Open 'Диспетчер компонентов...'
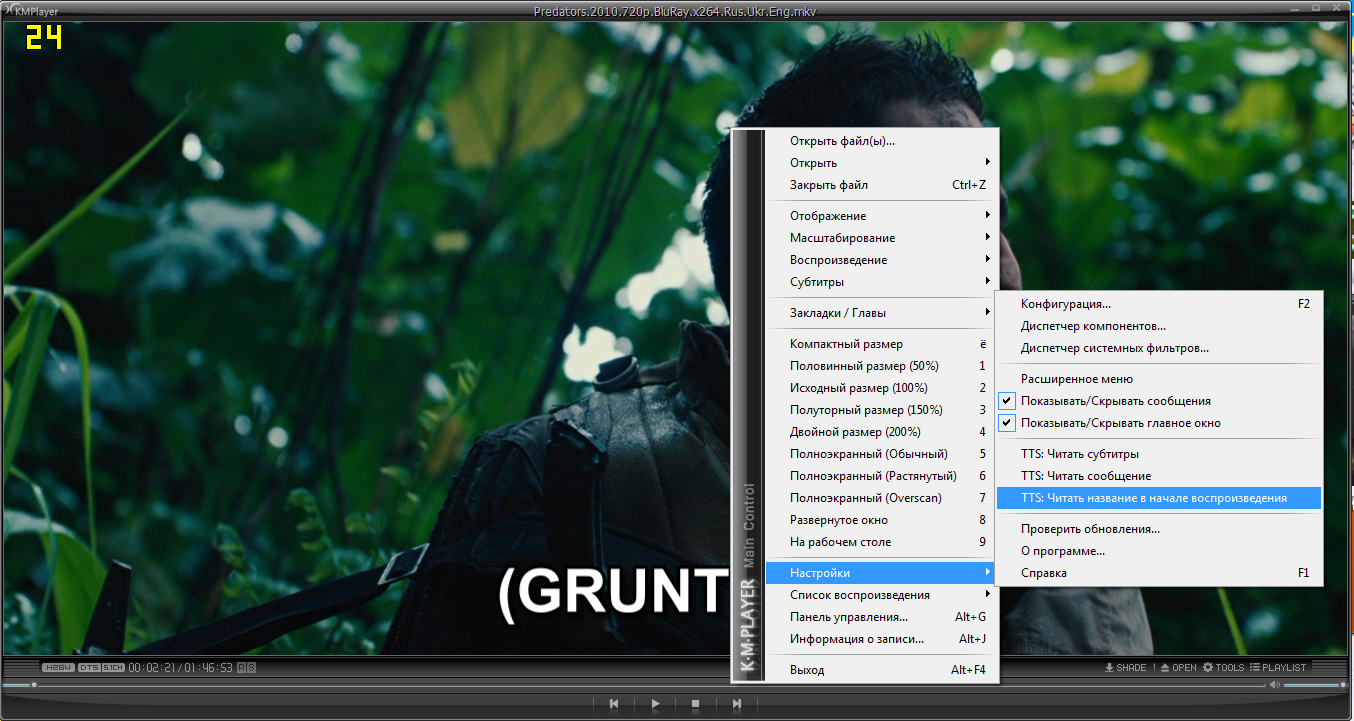Screen dimensions: 1354x721 1159,326
